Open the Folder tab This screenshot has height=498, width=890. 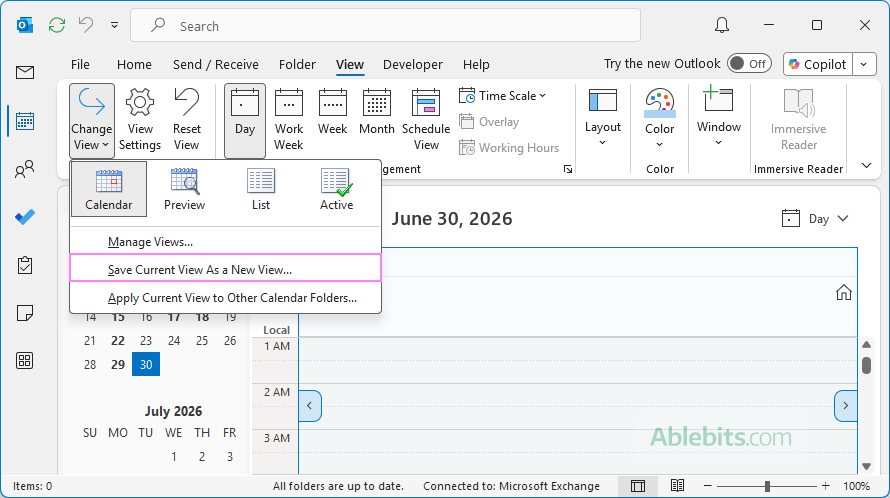[297, 64]
